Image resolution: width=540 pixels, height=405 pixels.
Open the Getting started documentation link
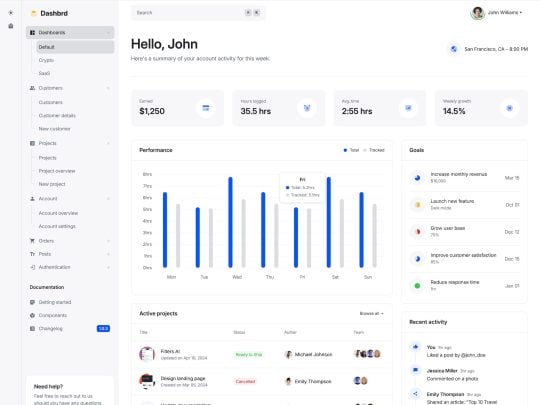[55, 302]
